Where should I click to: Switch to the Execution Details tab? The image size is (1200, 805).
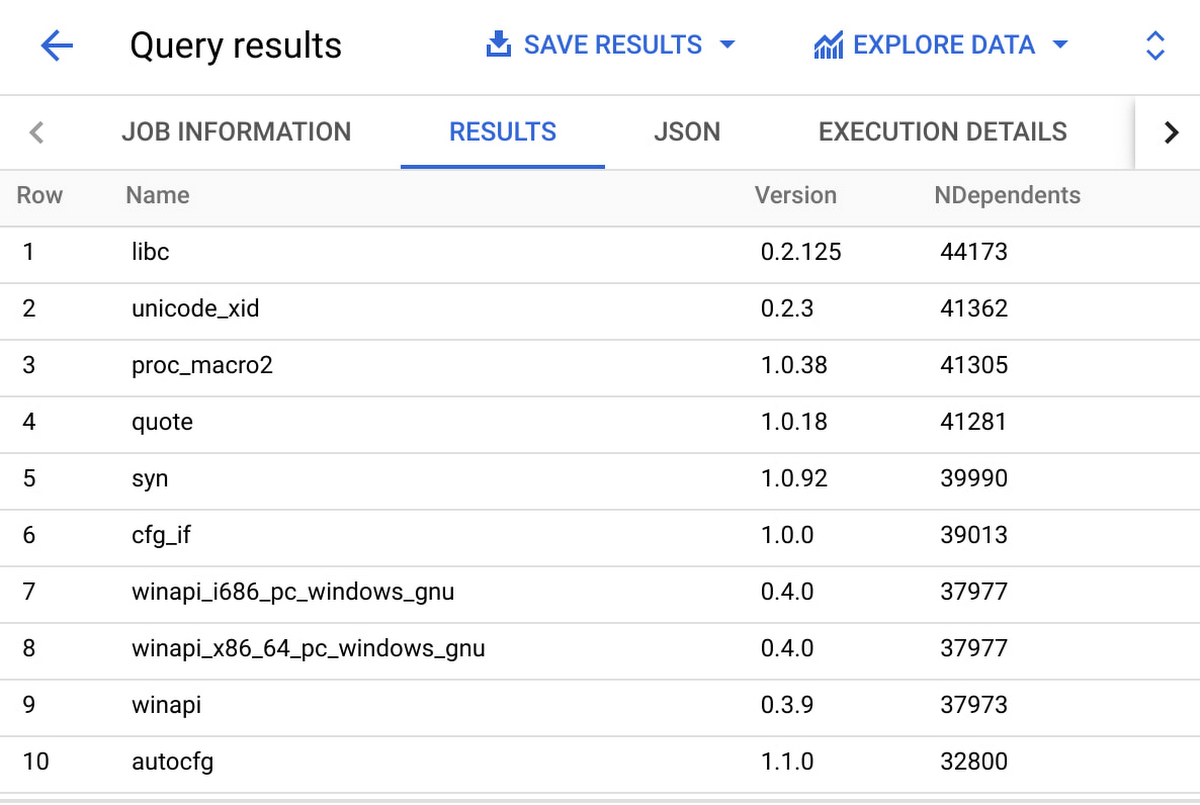click(x=943, y=132)
